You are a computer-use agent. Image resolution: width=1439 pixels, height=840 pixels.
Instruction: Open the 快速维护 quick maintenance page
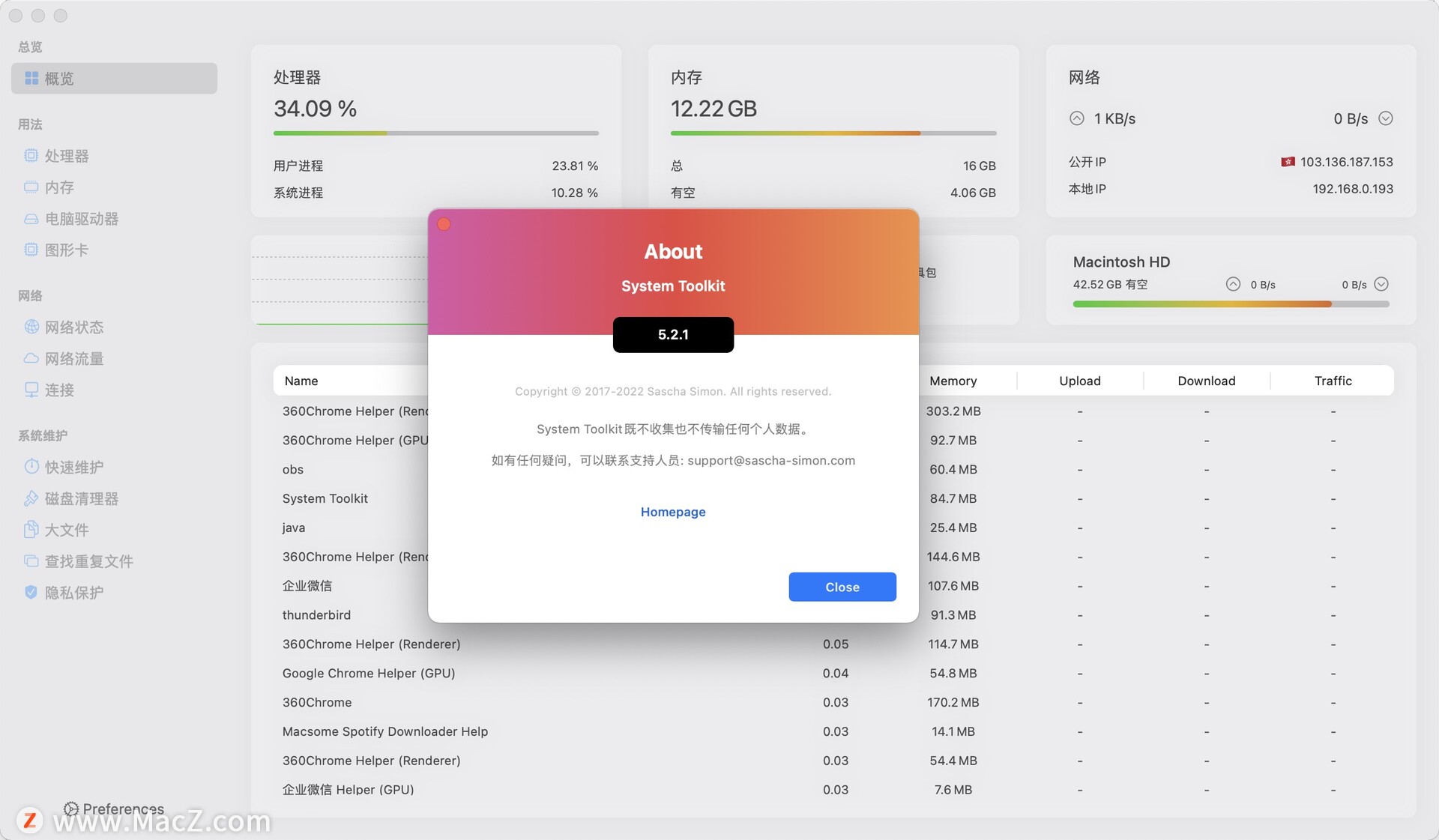[x=114, y=467]
